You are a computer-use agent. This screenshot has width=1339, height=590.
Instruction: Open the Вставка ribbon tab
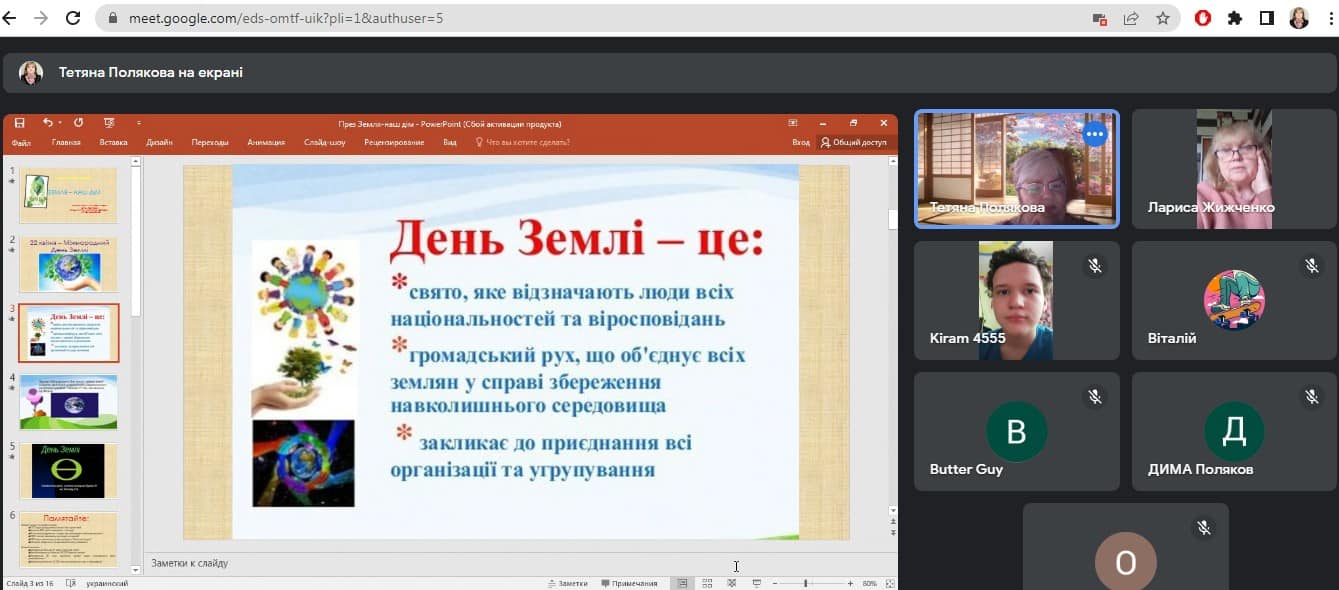pos(114,142)
